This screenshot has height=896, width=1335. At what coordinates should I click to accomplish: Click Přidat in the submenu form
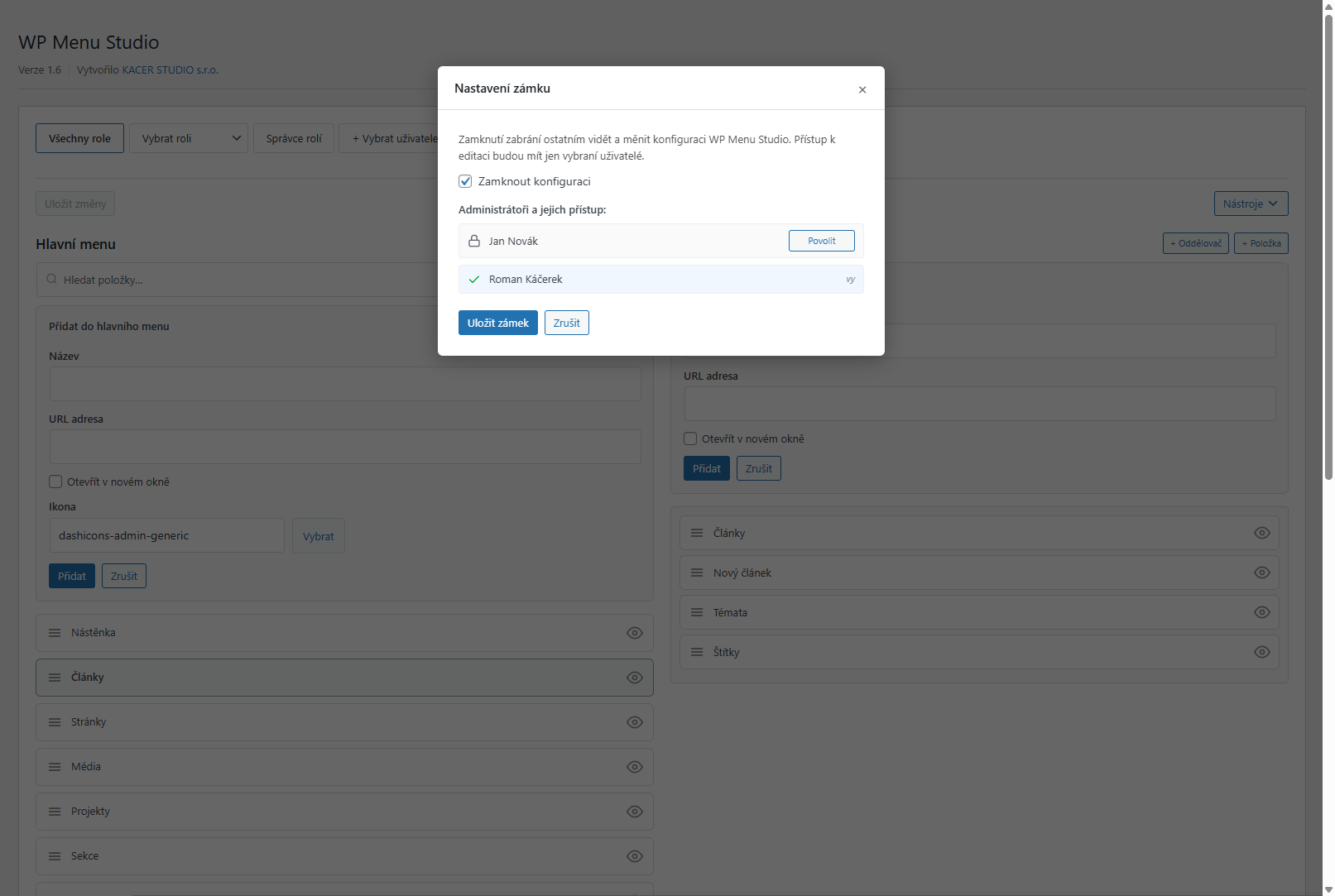tap(707, 468)
